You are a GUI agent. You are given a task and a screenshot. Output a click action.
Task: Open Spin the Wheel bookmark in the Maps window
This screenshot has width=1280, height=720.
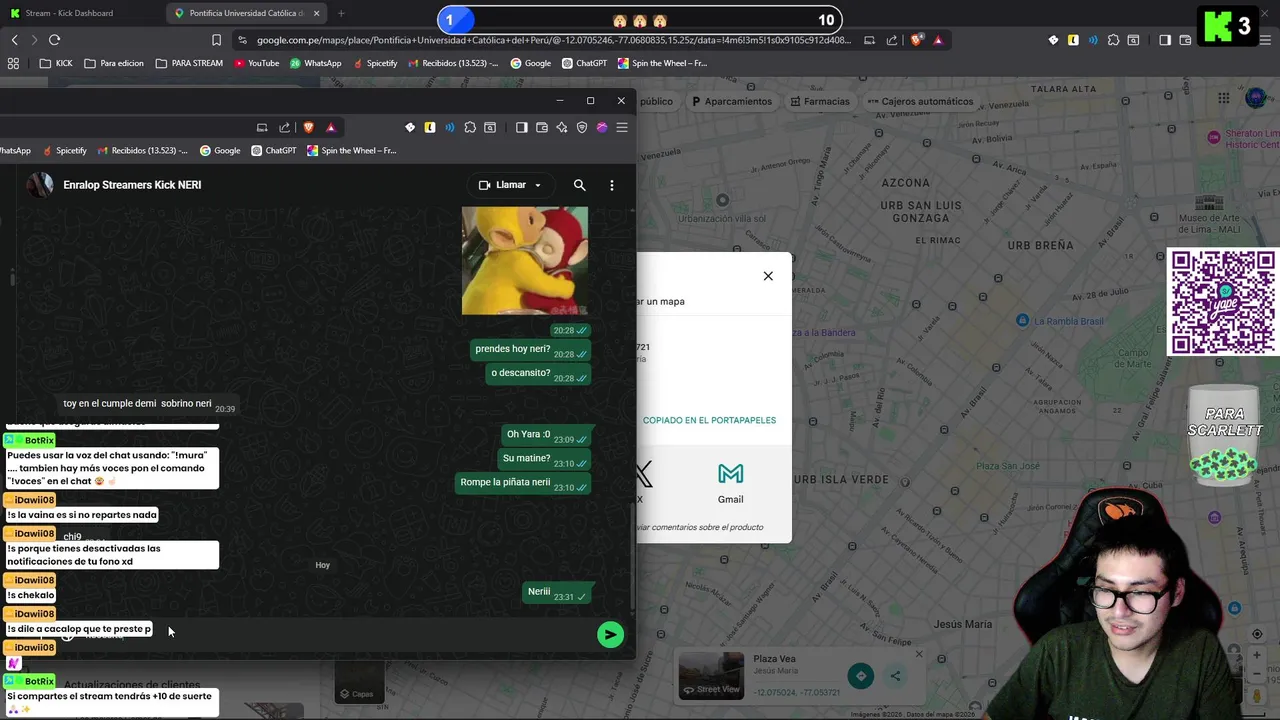tap(662, 63)
